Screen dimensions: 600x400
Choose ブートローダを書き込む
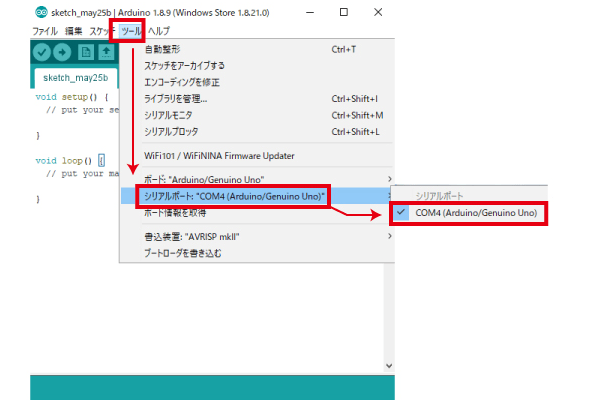pos(257,253)
